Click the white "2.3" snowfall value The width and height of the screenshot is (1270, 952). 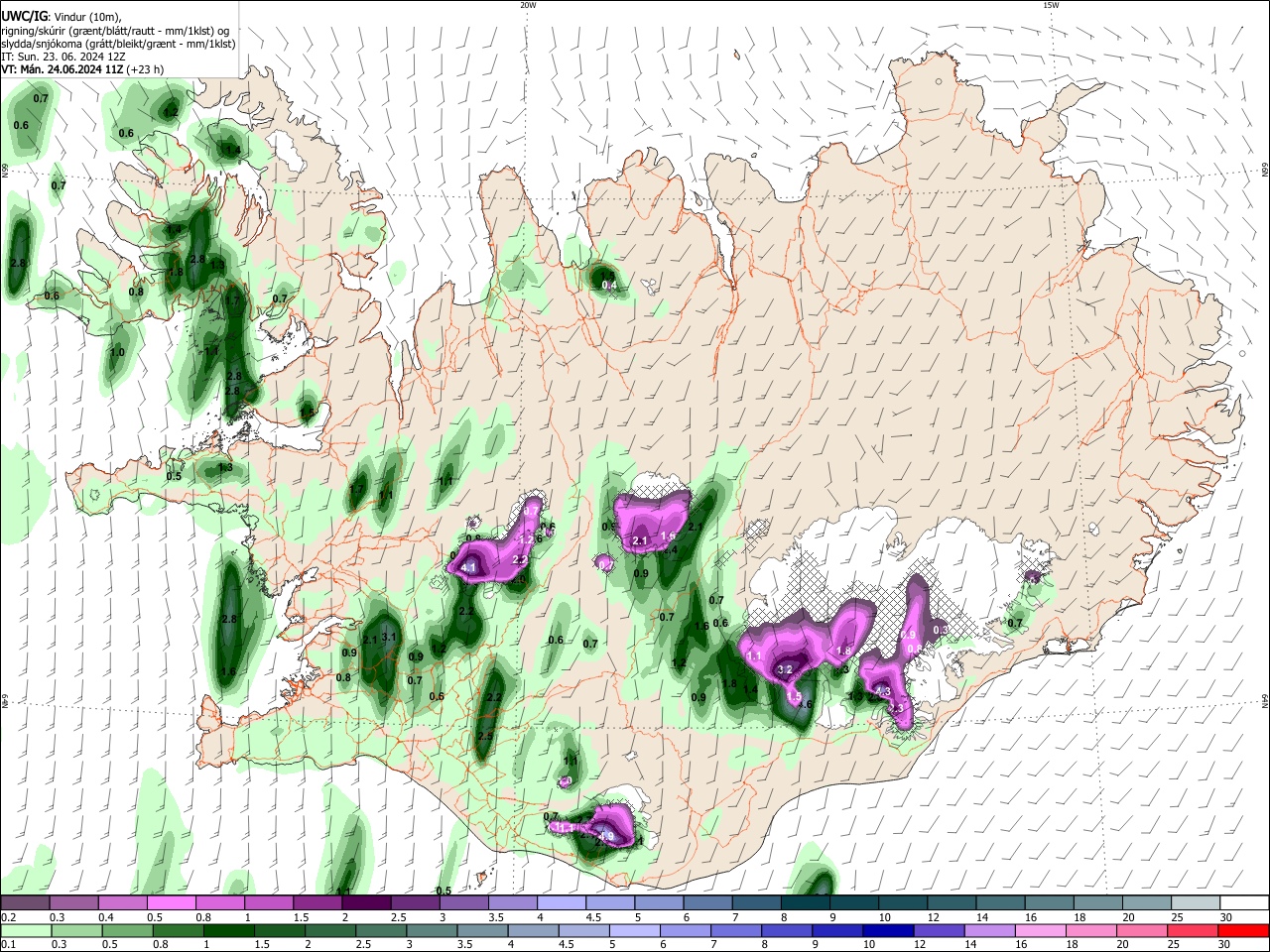point(896,709)
